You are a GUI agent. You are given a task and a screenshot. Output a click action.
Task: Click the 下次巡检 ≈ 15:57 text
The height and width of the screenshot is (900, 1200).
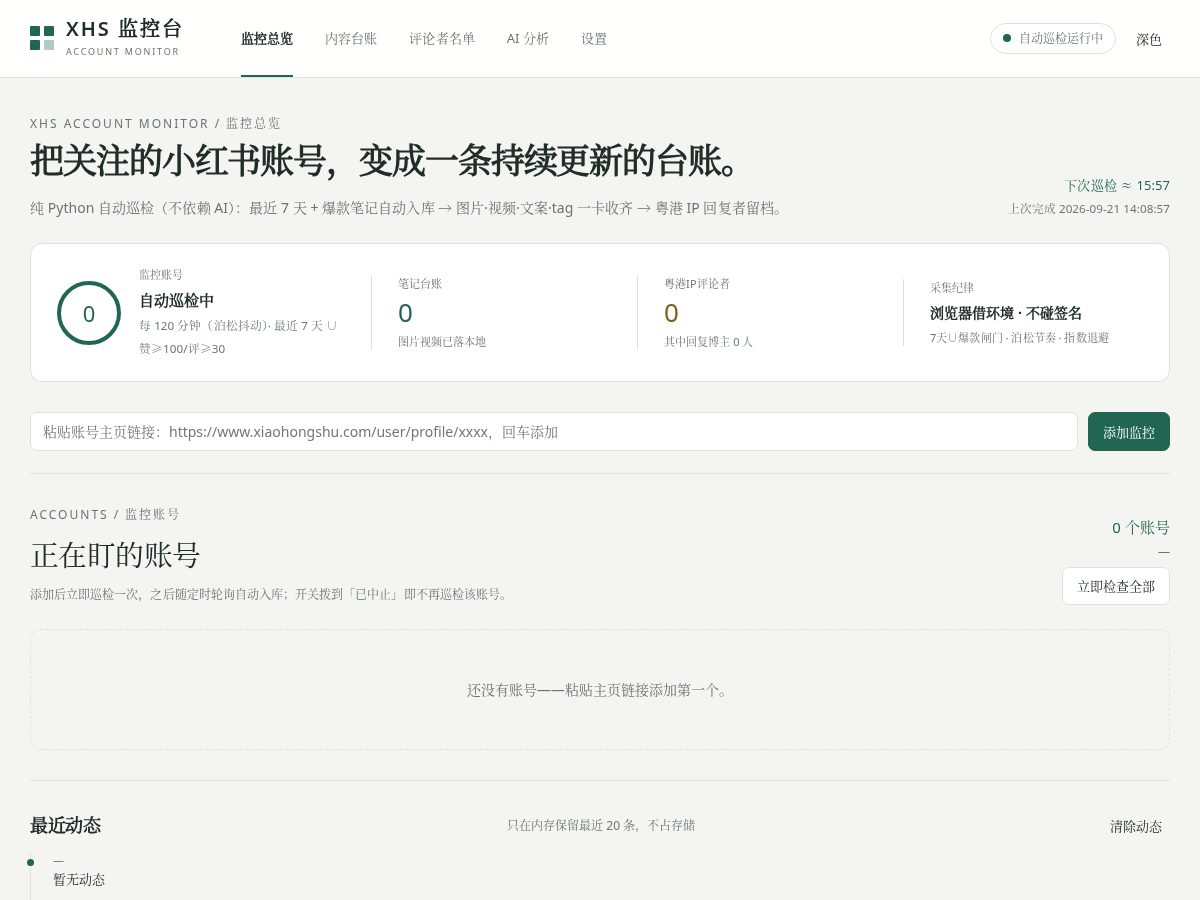point(1117,185)
